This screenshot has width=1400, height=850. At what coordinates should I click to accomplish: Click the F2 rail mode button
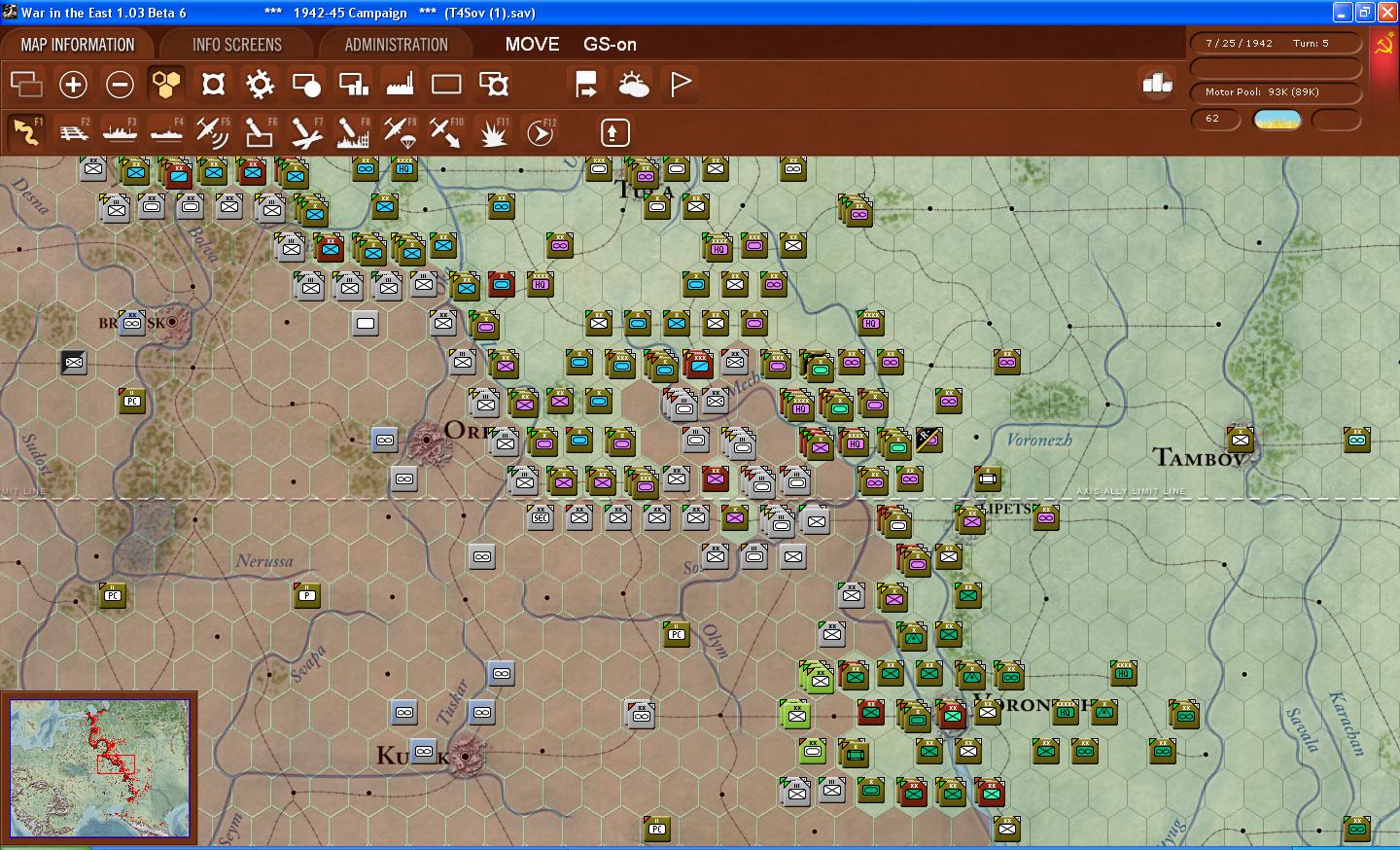coord(74,131)
